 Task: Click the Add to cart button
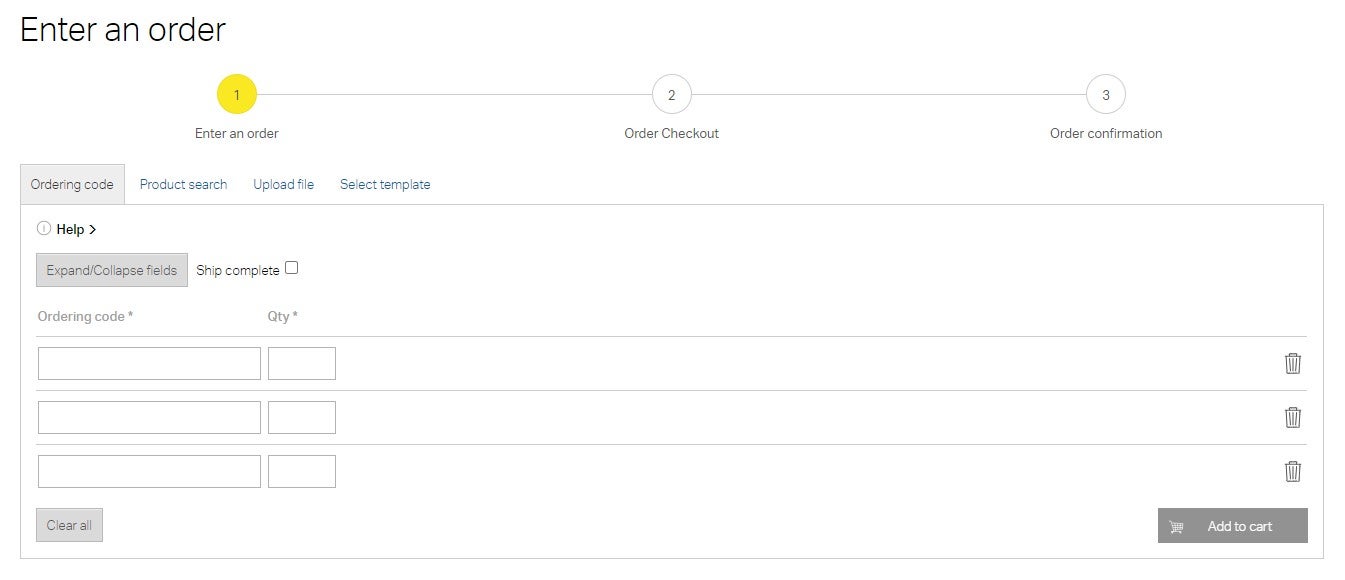tap(1232, 526)
